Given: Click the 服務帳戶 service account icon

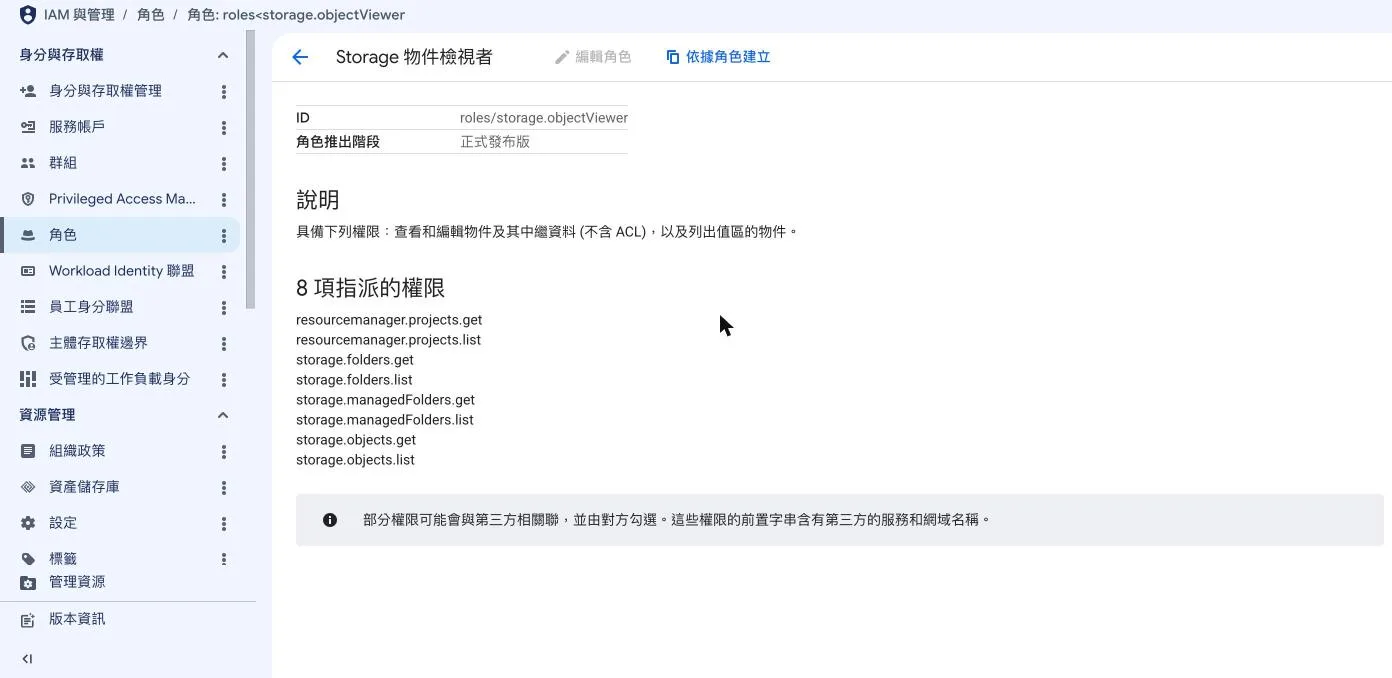Looking at the screenshot, I should (x=28, y=127).
